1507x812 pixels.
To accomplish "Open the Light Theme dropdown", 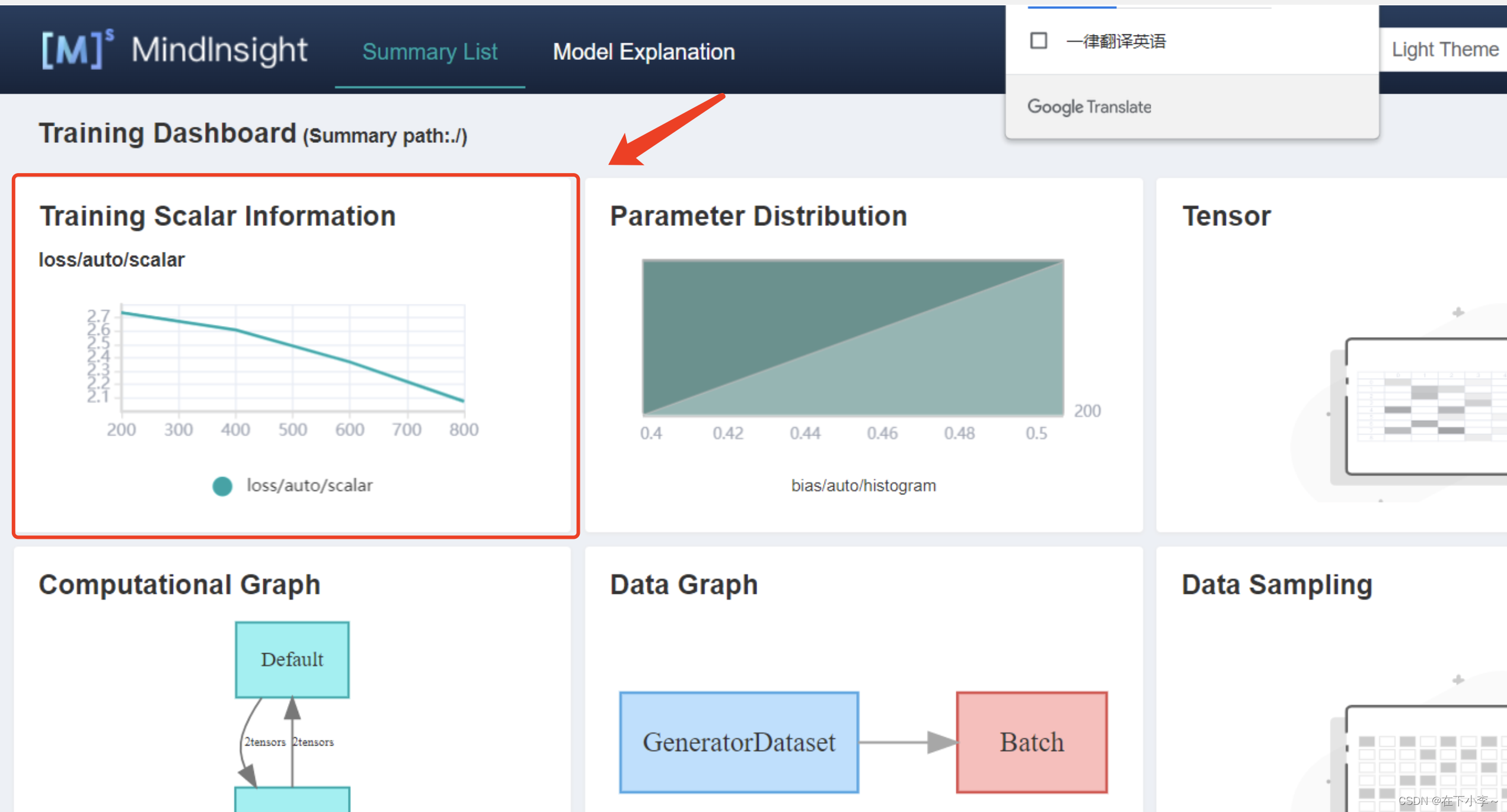I will point(1444,50).
